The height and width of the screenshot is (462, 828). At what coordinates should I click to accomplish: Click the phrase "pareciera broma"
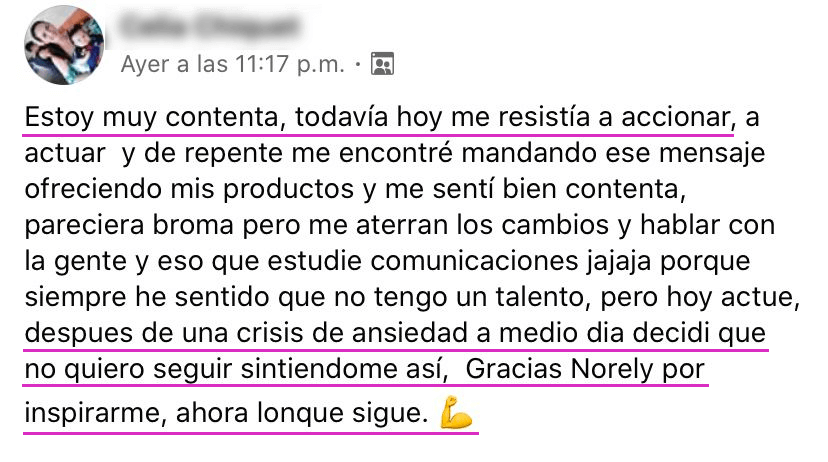[x=129, y=225]
